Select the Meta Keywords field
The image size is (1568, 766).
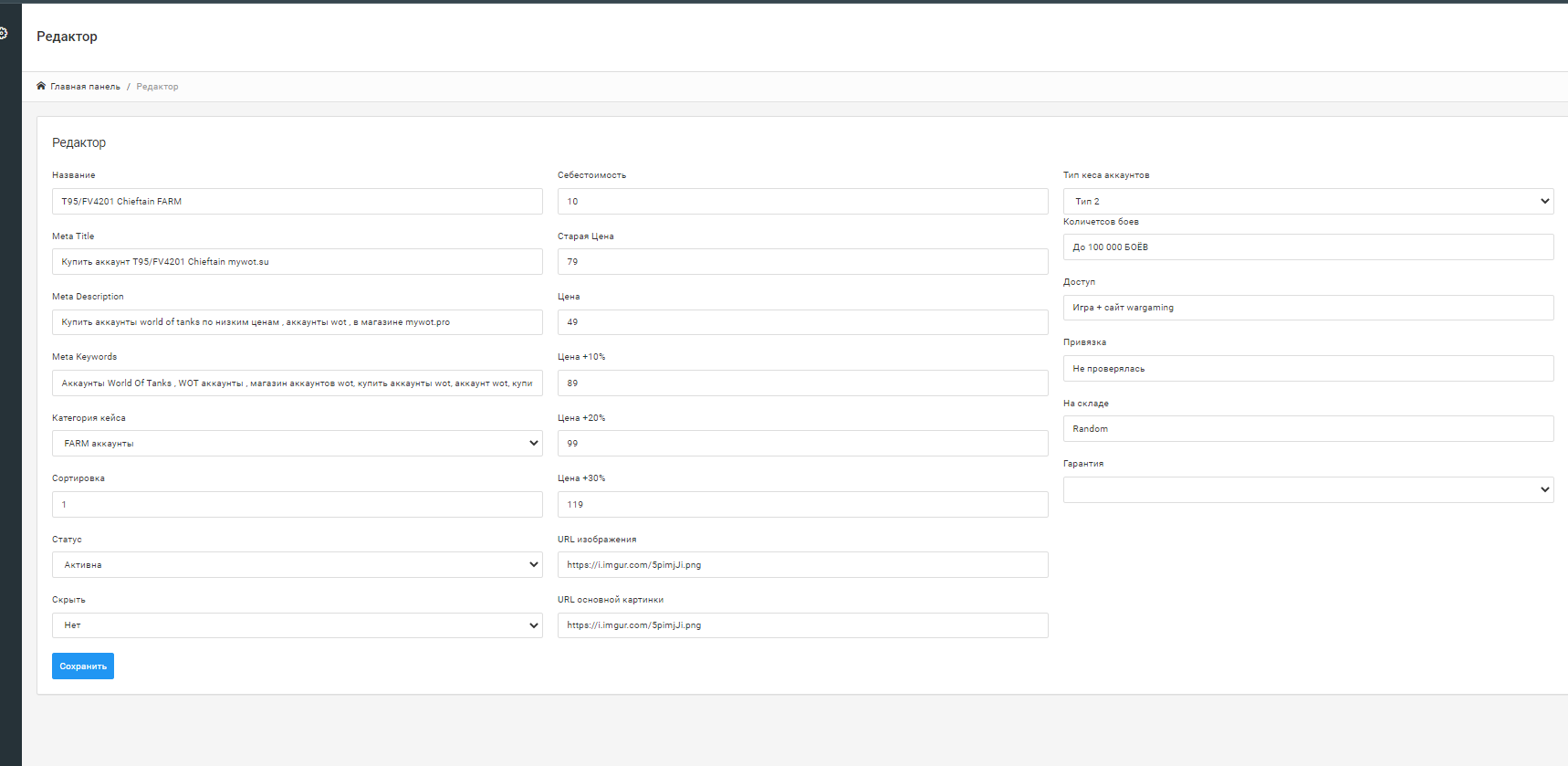click(x=297, y=383)
